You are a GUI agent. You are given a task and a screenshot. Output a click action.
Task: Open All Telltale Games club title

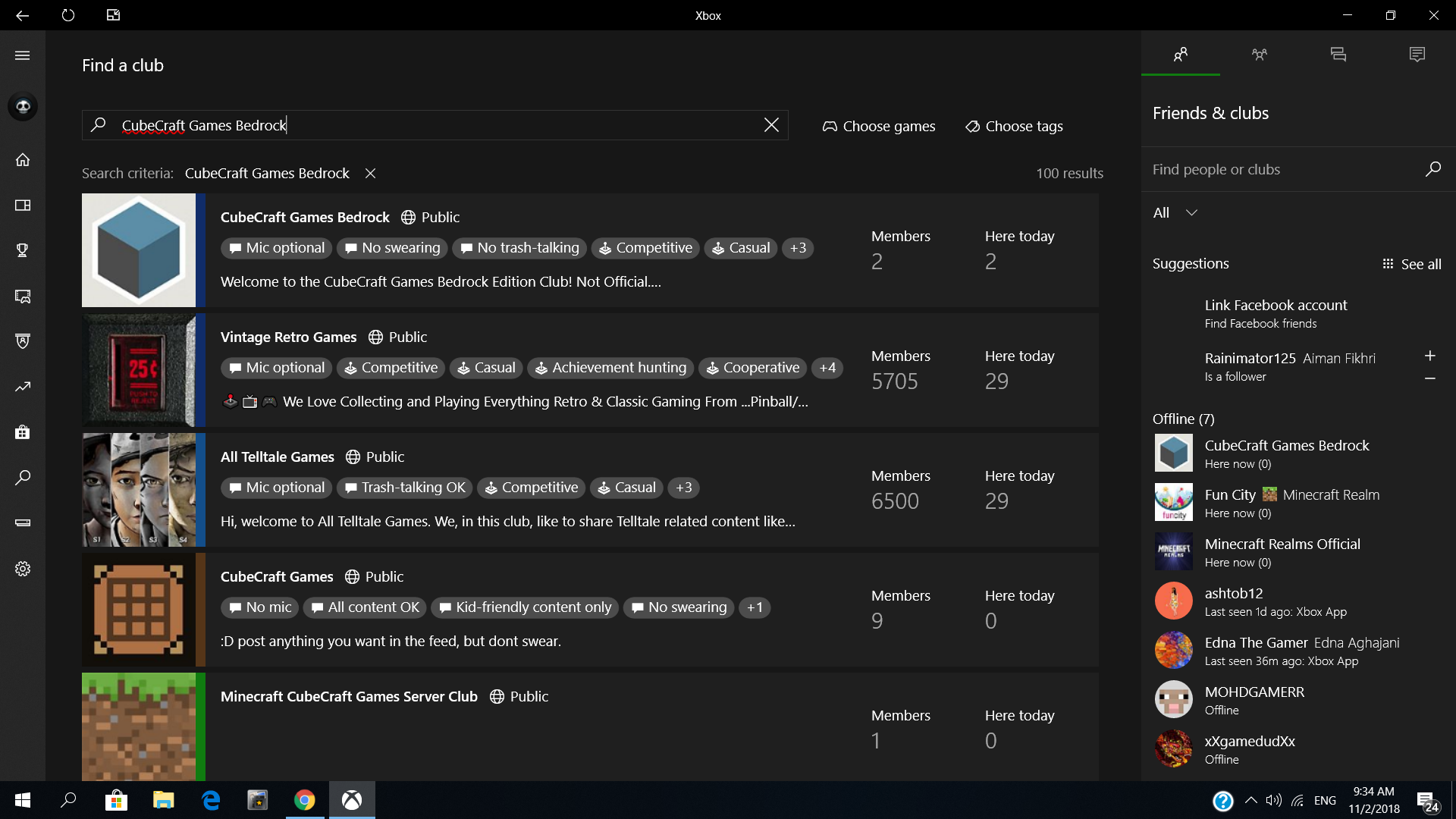click(x=277, y=457)
